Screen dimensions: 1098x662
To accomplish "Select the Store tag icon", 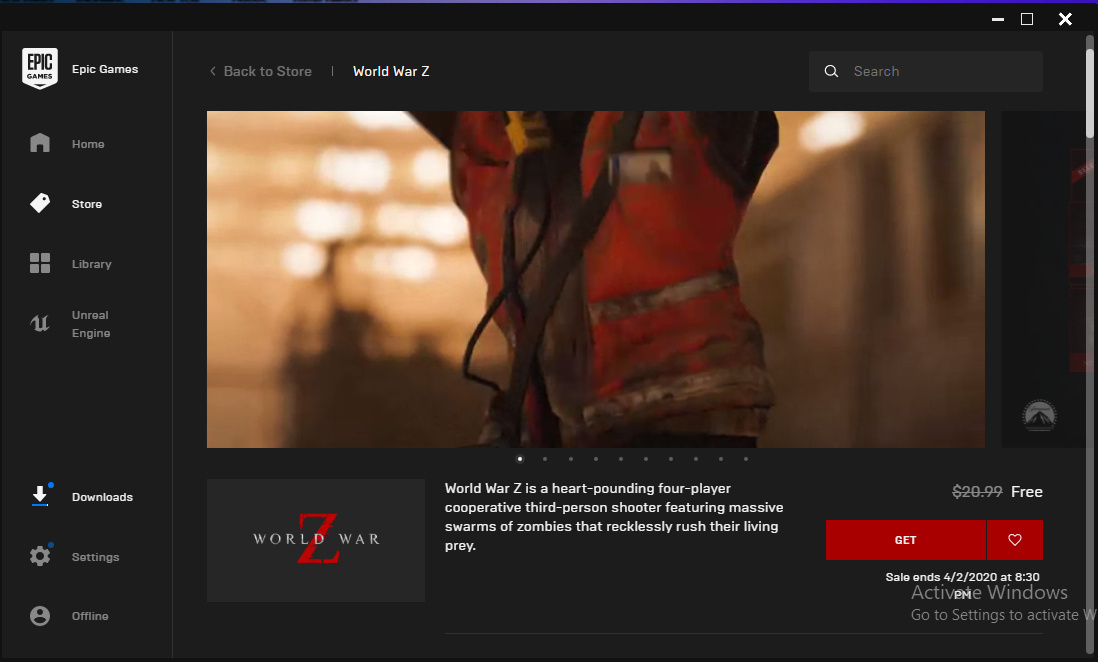I will click(40, 203).
